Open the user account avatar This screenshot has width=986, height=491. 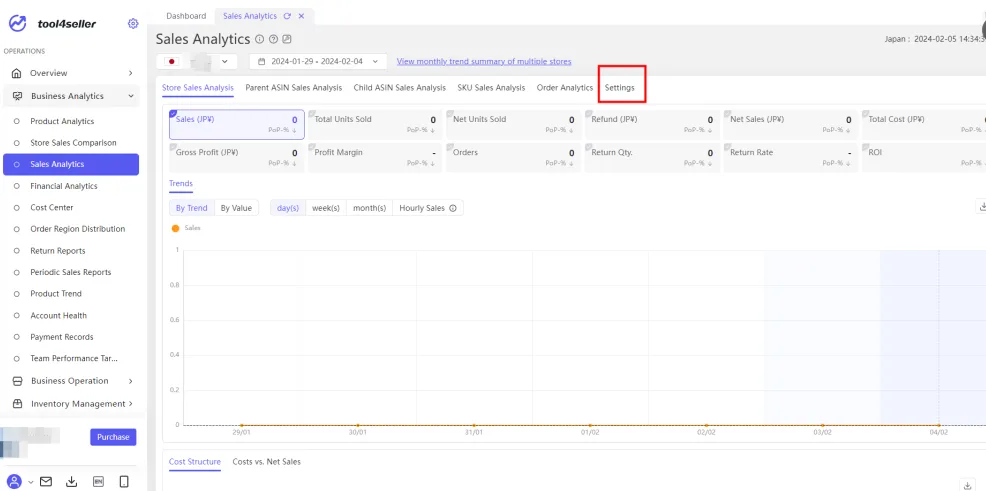[16, 482]
